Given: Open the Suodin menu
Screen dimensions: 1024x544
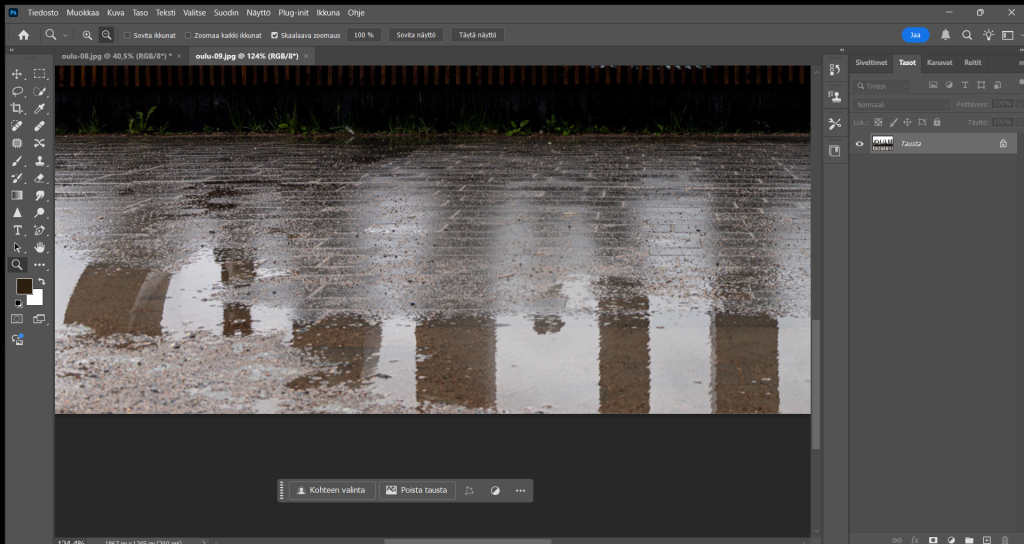Looking at the screenshot, I should (x=226, y=13).
